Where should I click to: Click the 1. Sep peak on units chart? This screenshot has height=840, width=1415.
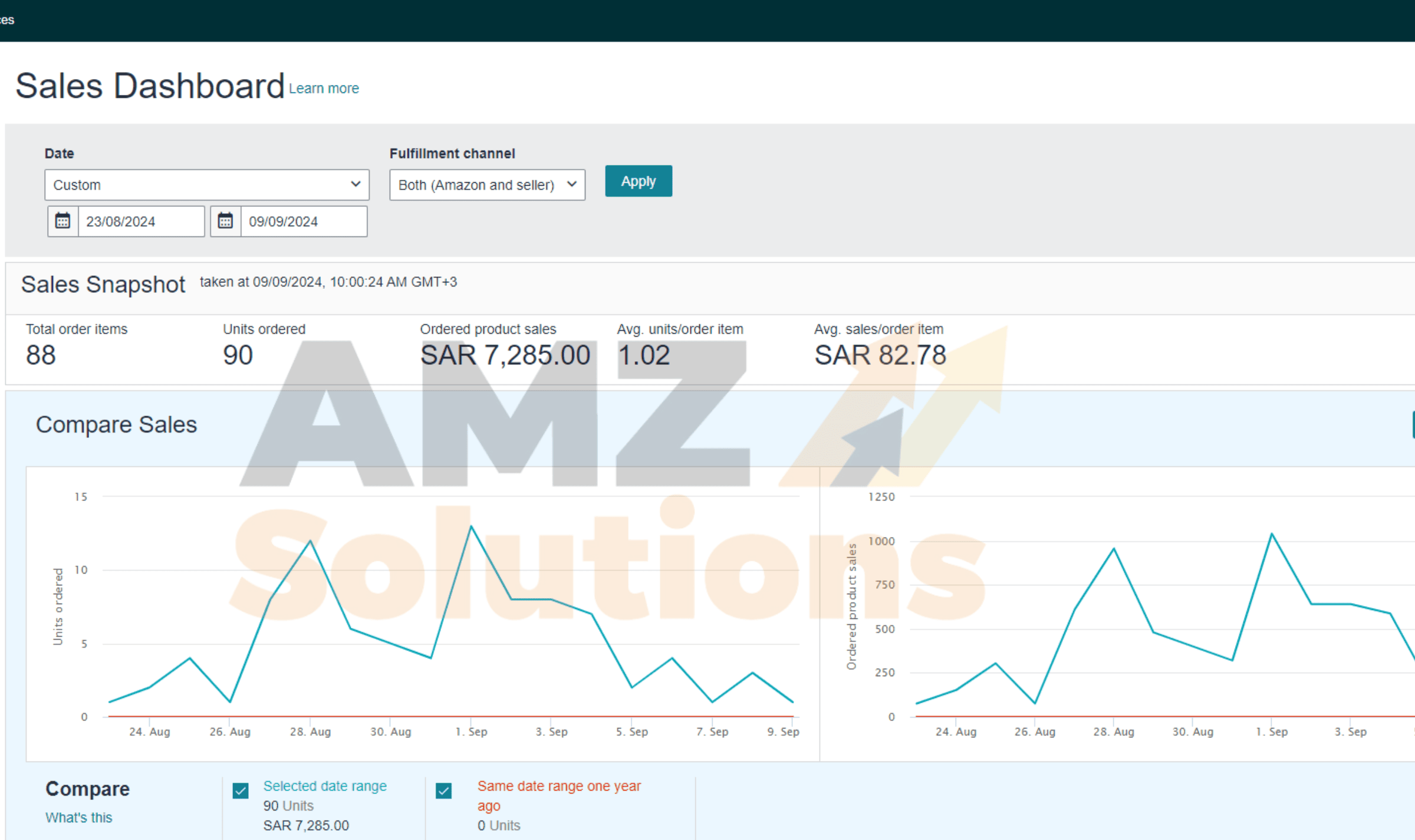click(x=471, y=526)
